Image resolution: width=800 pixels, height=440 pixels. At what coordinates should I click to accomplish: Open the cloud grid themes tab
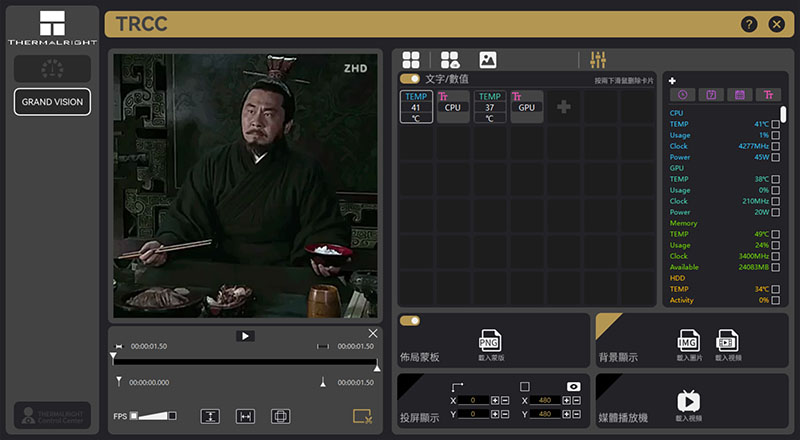coord(449,60)
